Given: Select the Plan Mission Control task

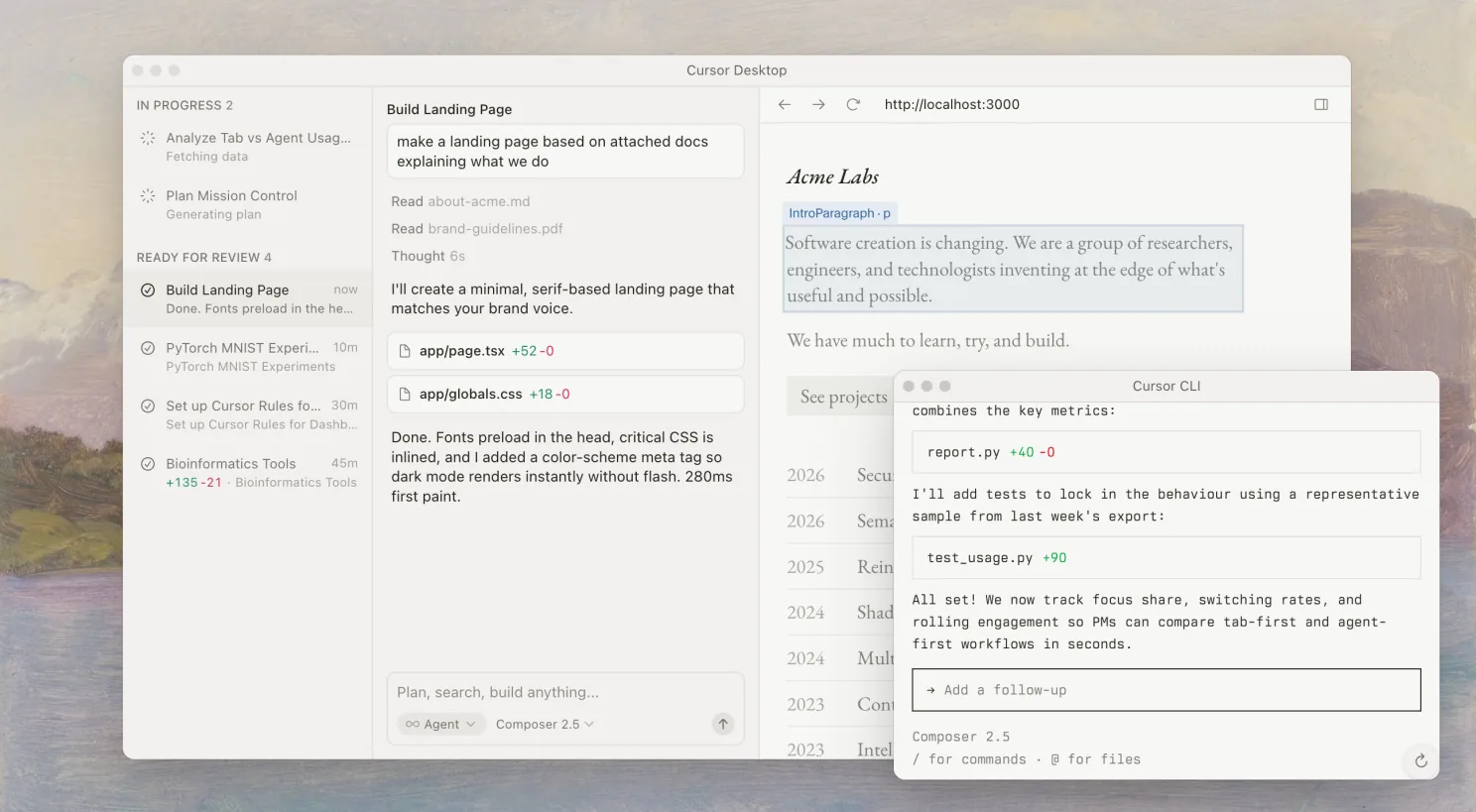Looking at the screenshot, I should 248,204.
